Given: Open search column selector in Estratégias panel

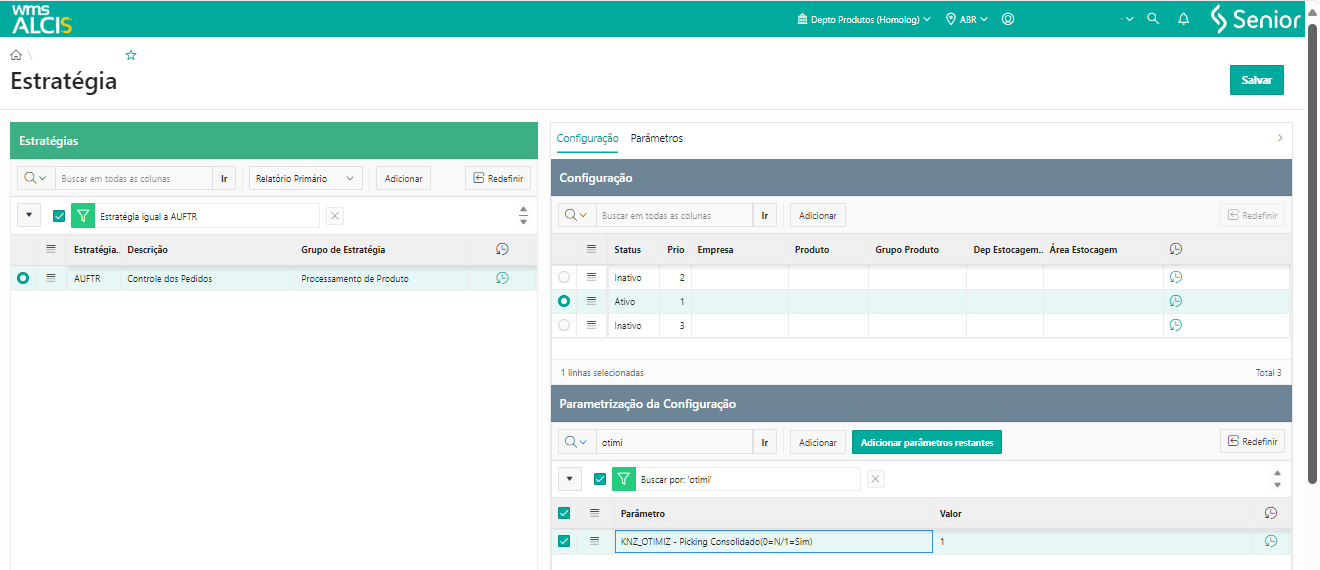Looking at the screenshot, I should (x=36, y=178).
